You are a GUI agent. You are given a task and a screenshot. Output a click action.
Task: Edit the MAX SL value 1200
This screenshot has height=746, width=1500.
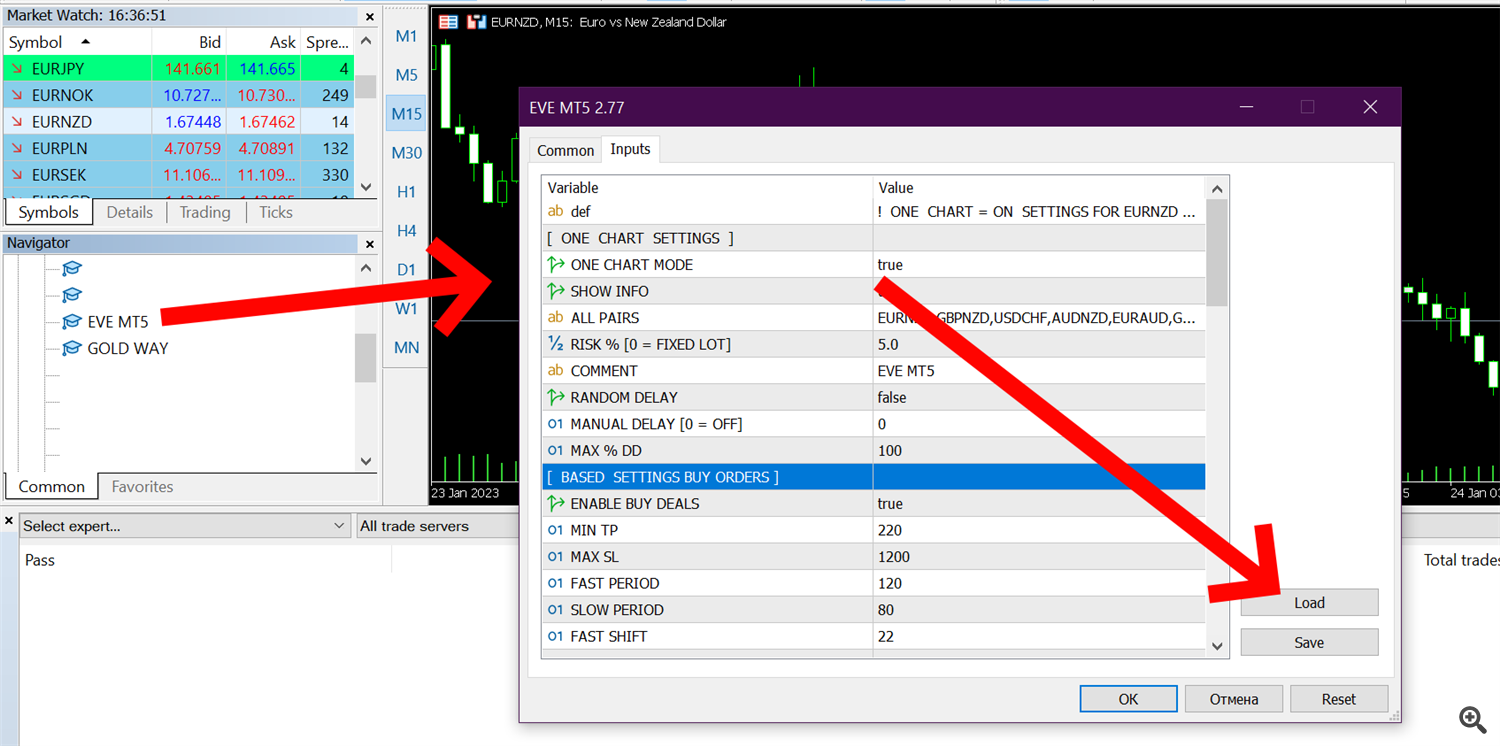click(1039, 556)
